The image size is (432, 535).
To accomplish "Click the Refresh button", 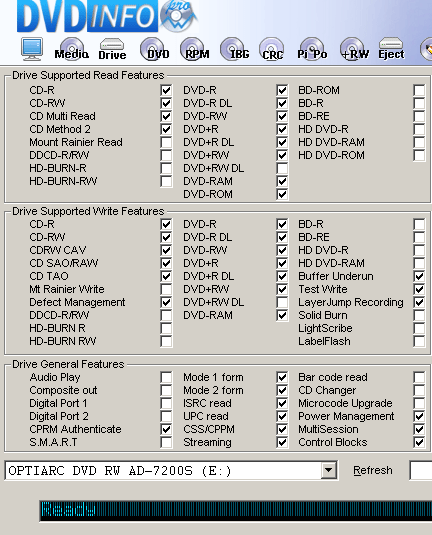I will pyautogui.click(x=373, y=471).
